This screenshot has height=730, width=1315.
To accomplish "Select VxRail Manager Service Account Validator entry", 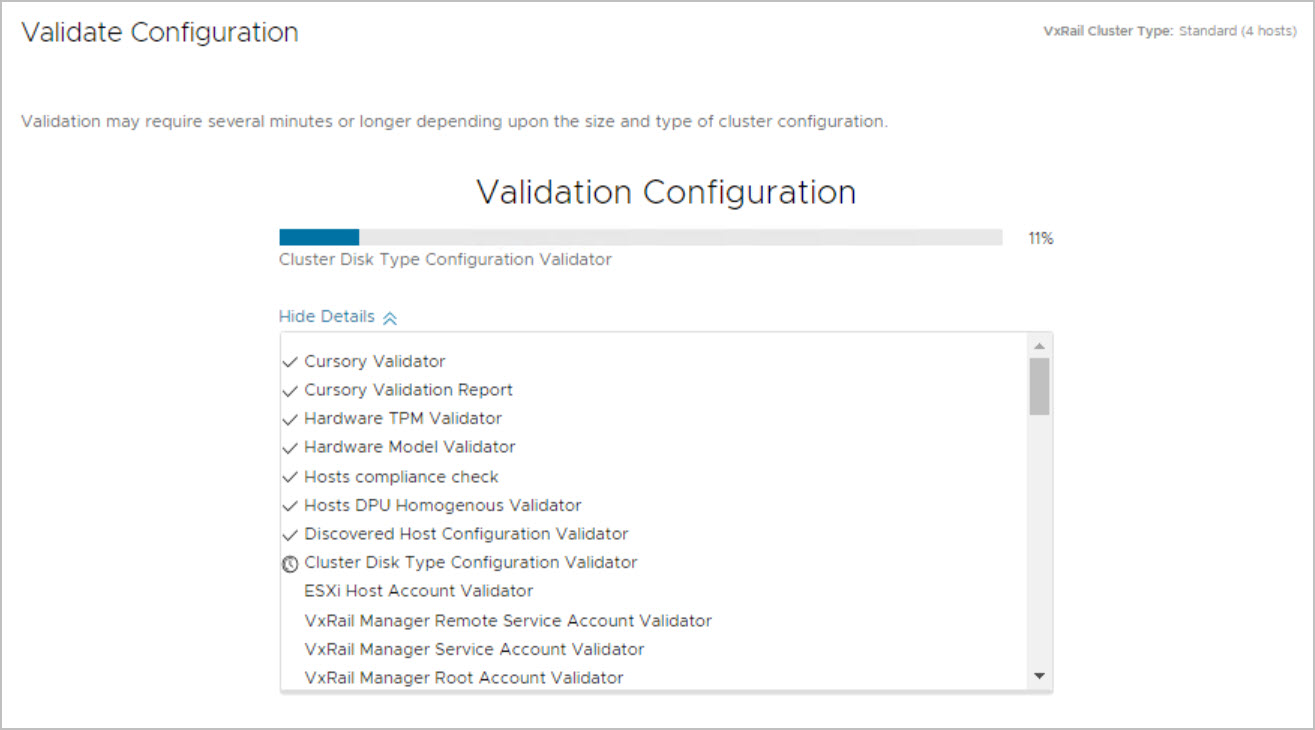I will pos(474,649).
